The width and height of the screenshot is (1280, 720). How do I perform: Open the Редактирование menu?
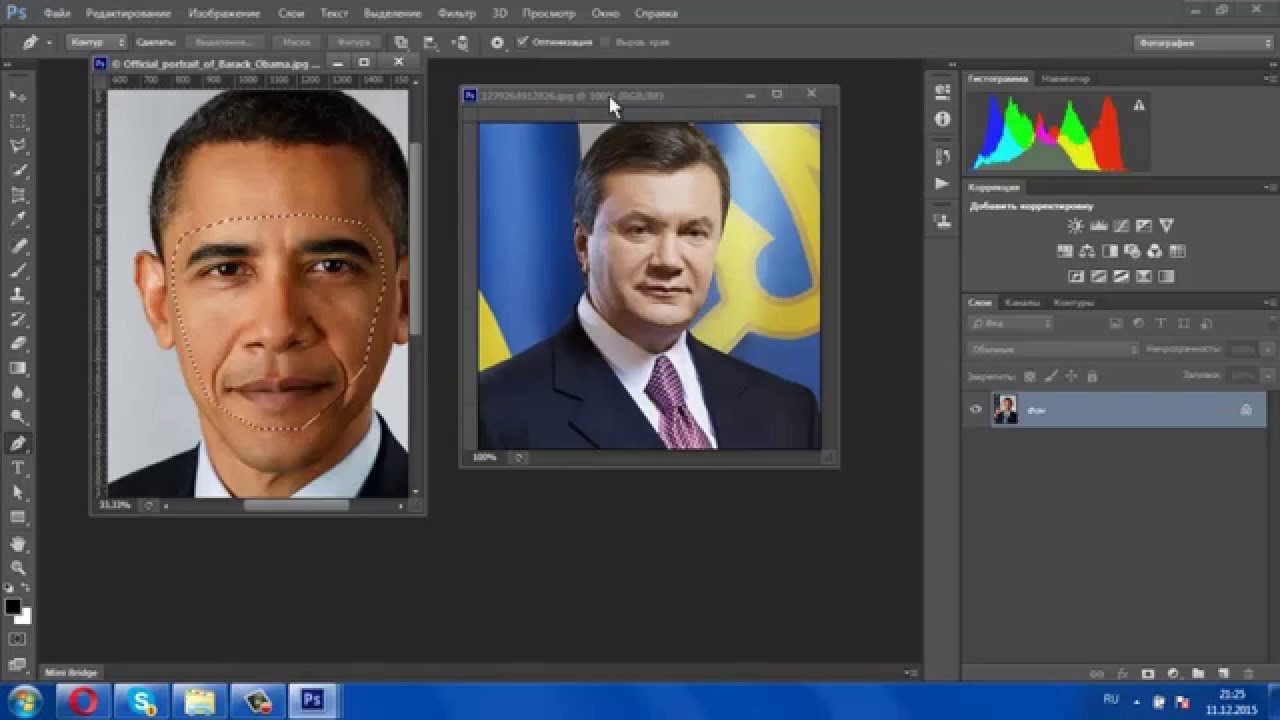tap(128, 14)
